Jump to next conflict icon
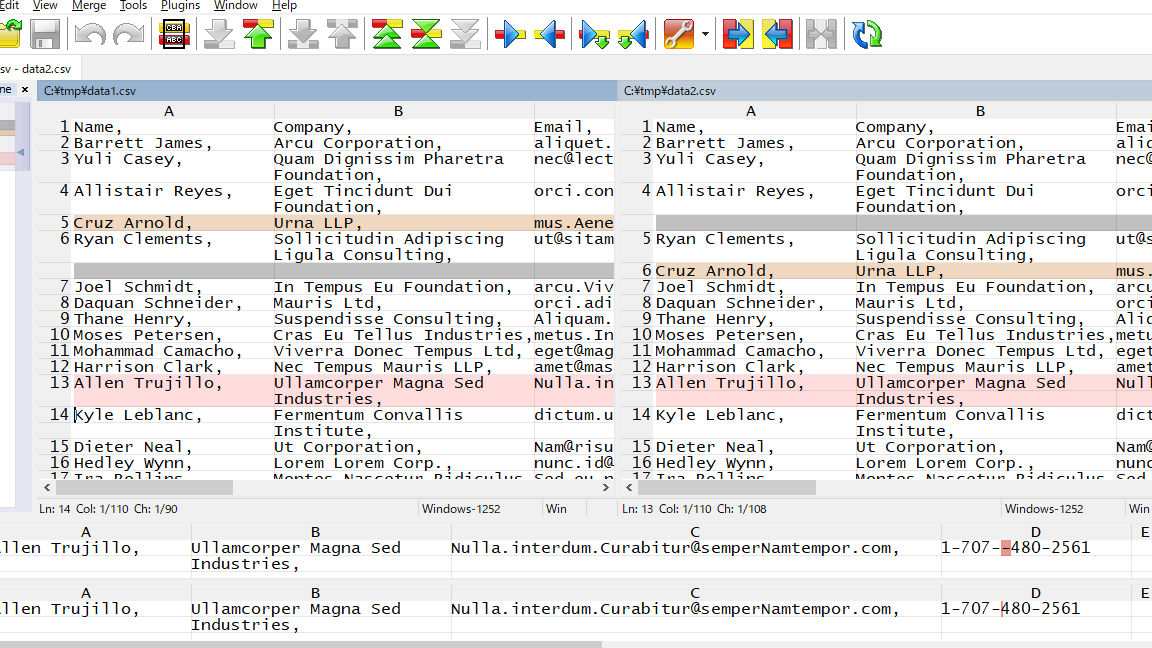 (x=303, y=35)
